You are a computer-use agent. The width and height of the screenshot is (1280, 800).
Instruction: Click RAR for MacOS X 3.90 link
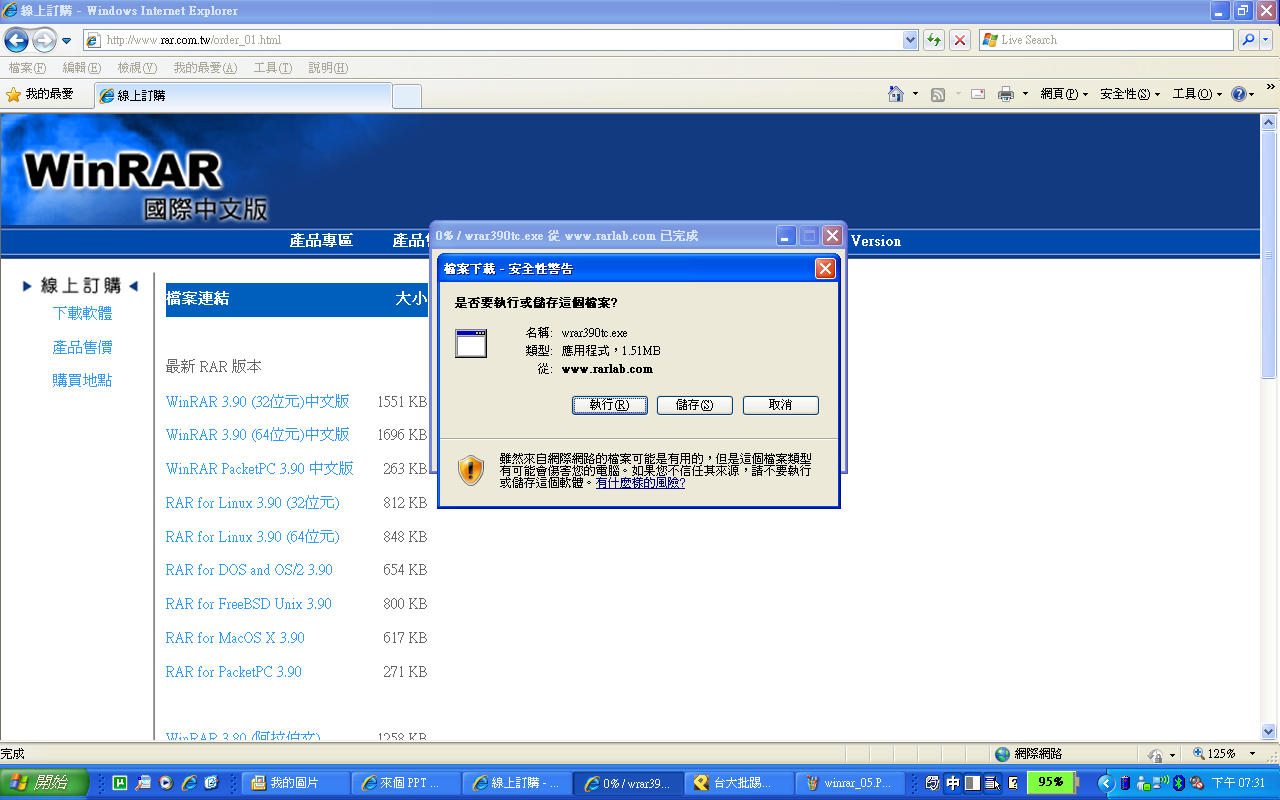[x=235, y=638]
